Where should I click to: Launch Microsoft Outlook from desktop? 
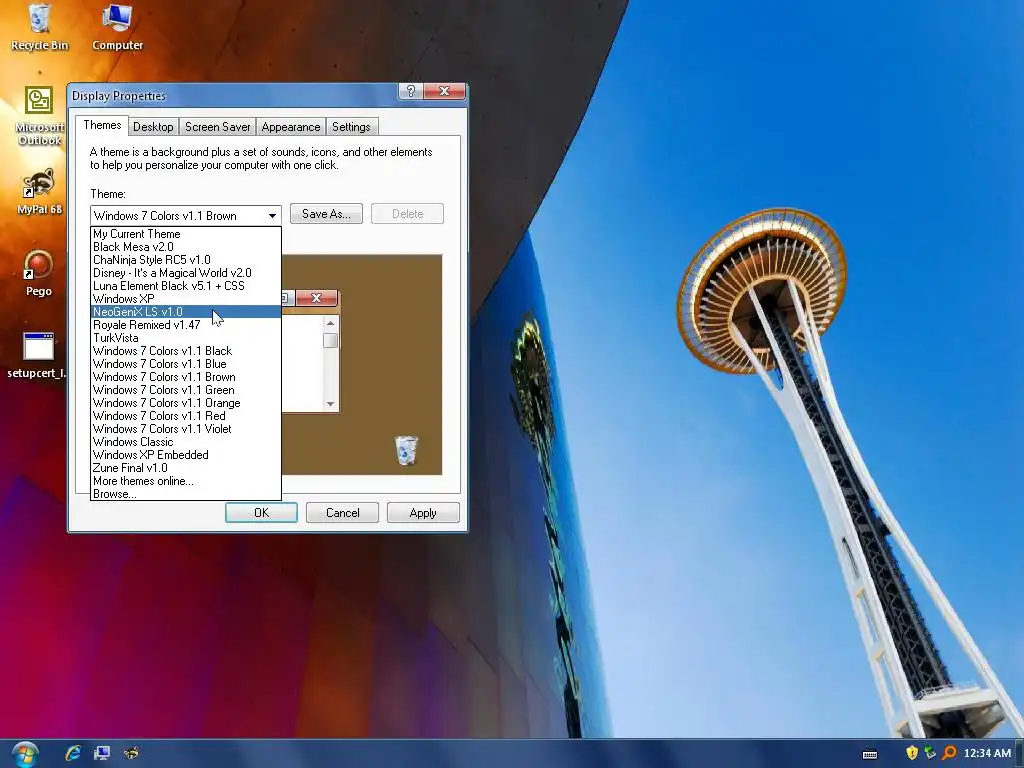pos(39,116)
